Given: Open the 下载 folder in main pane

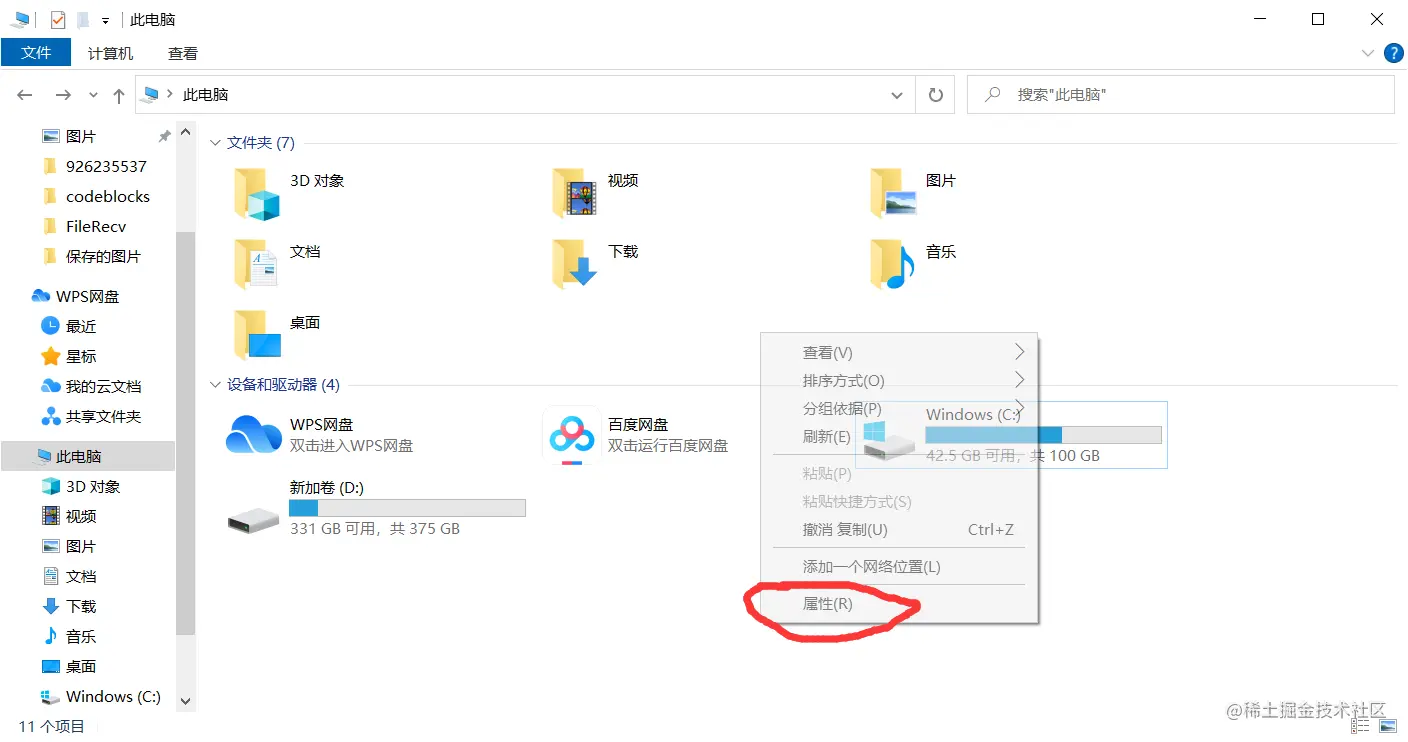Looking at the screenshot, I should (575, 264).
